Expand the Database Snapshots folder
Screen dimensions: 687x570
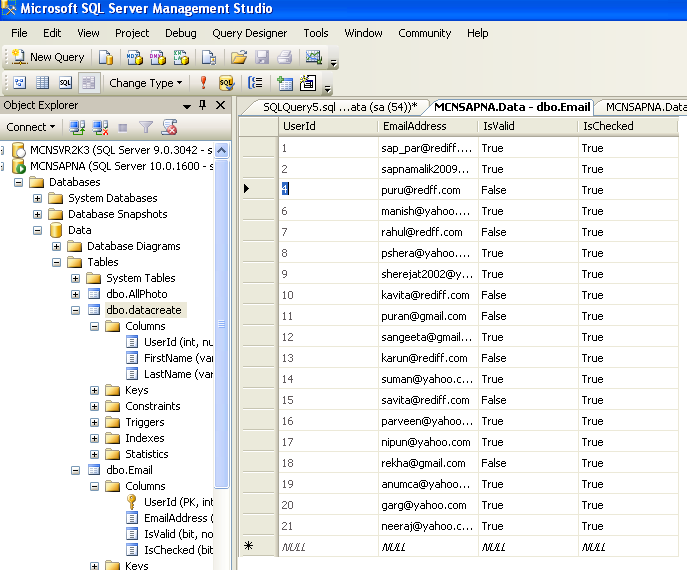pos(38,214)
